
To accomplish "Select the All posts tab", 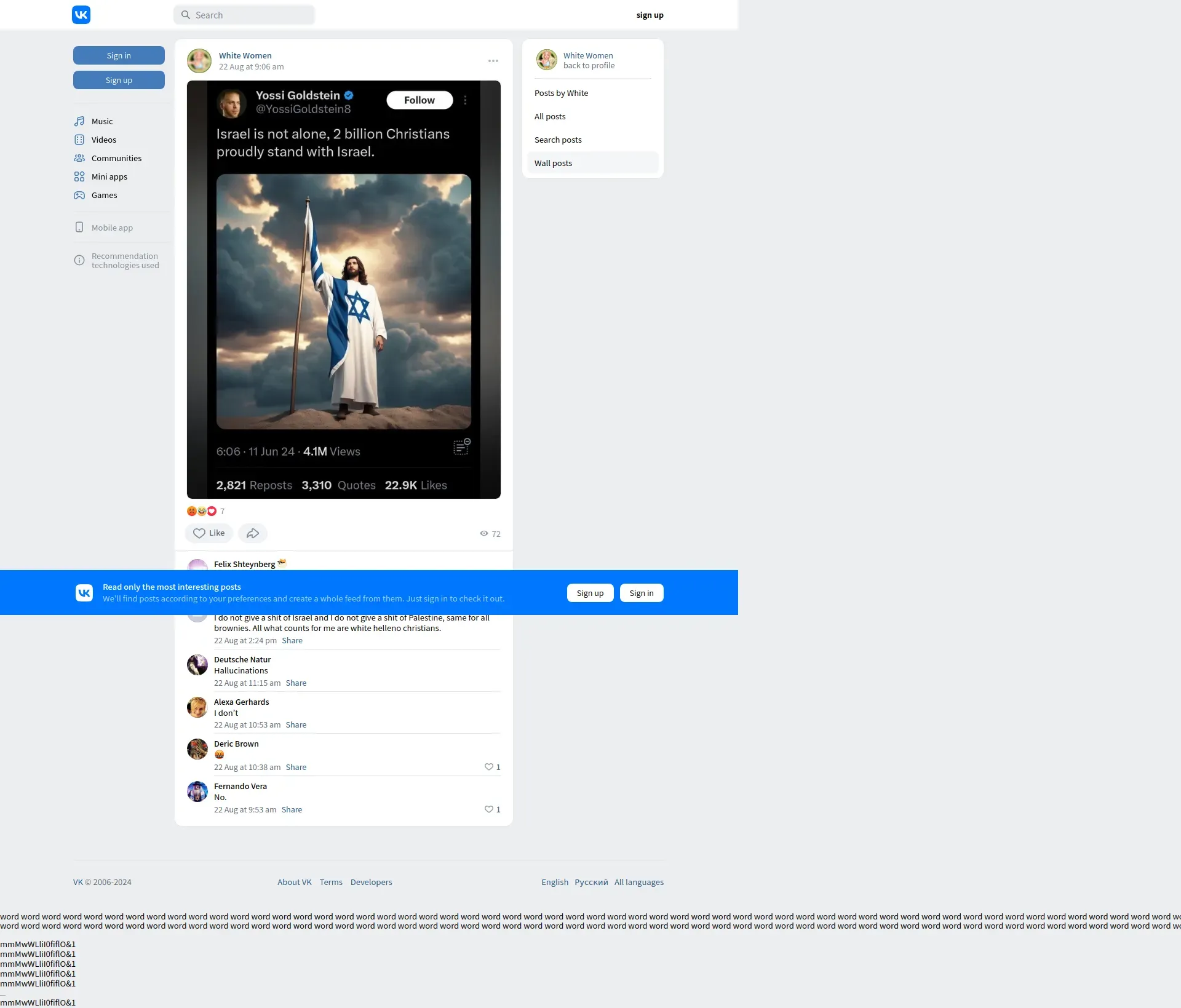I will point(550,116).
